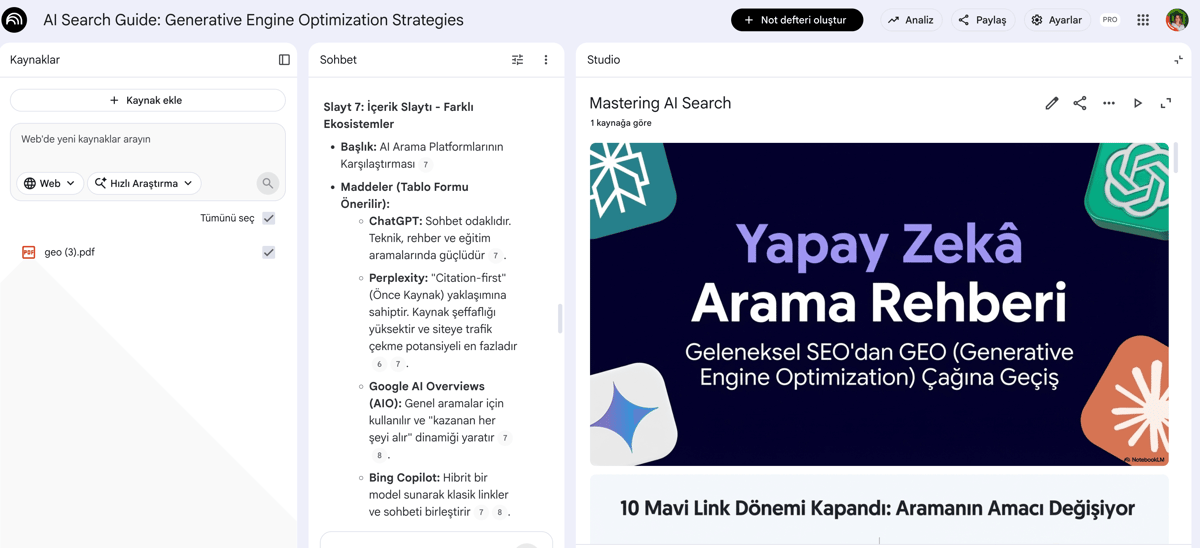The width and height of the screenshot is (1200, 548).
Task: Click the 10 Mavi Link Dönemi Kapandı slide
Action: pos(879,510)
